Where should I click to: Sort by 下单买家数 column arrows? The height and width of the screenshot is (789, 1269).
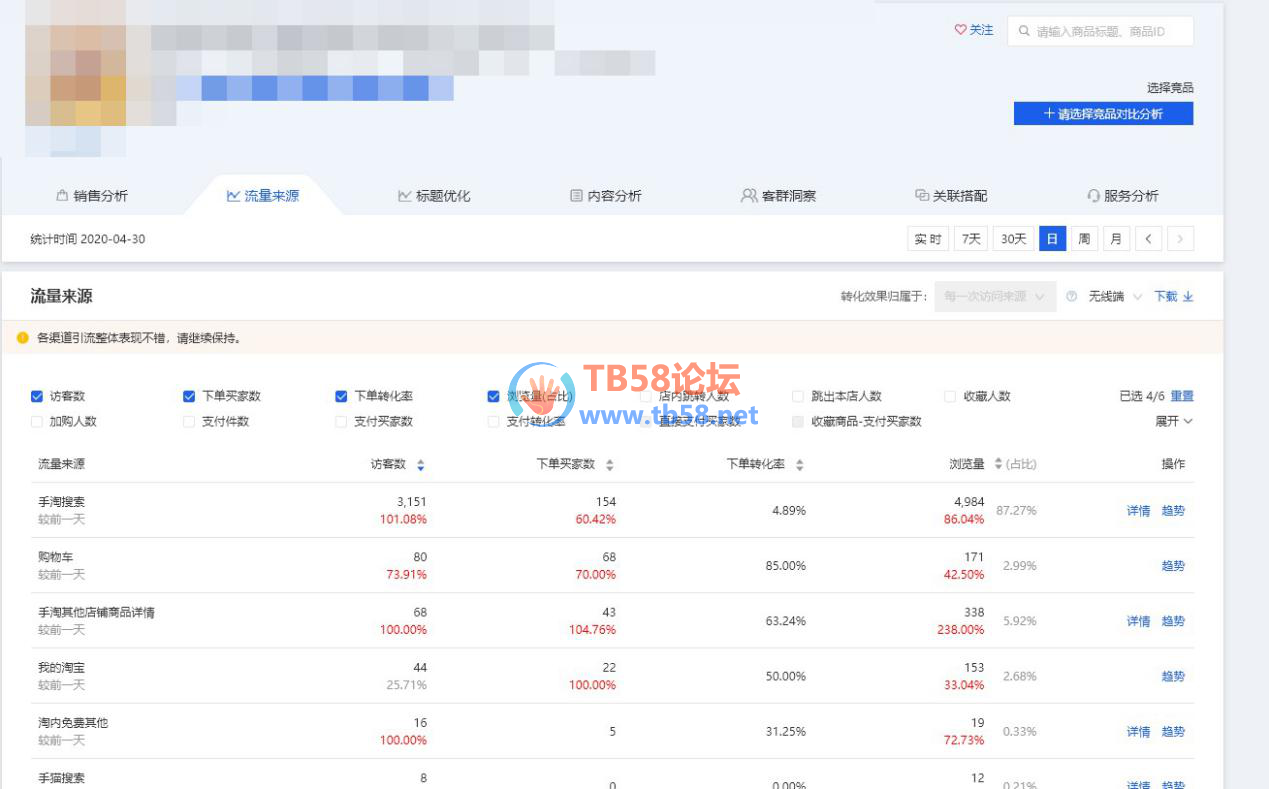[x=610, y=465]
